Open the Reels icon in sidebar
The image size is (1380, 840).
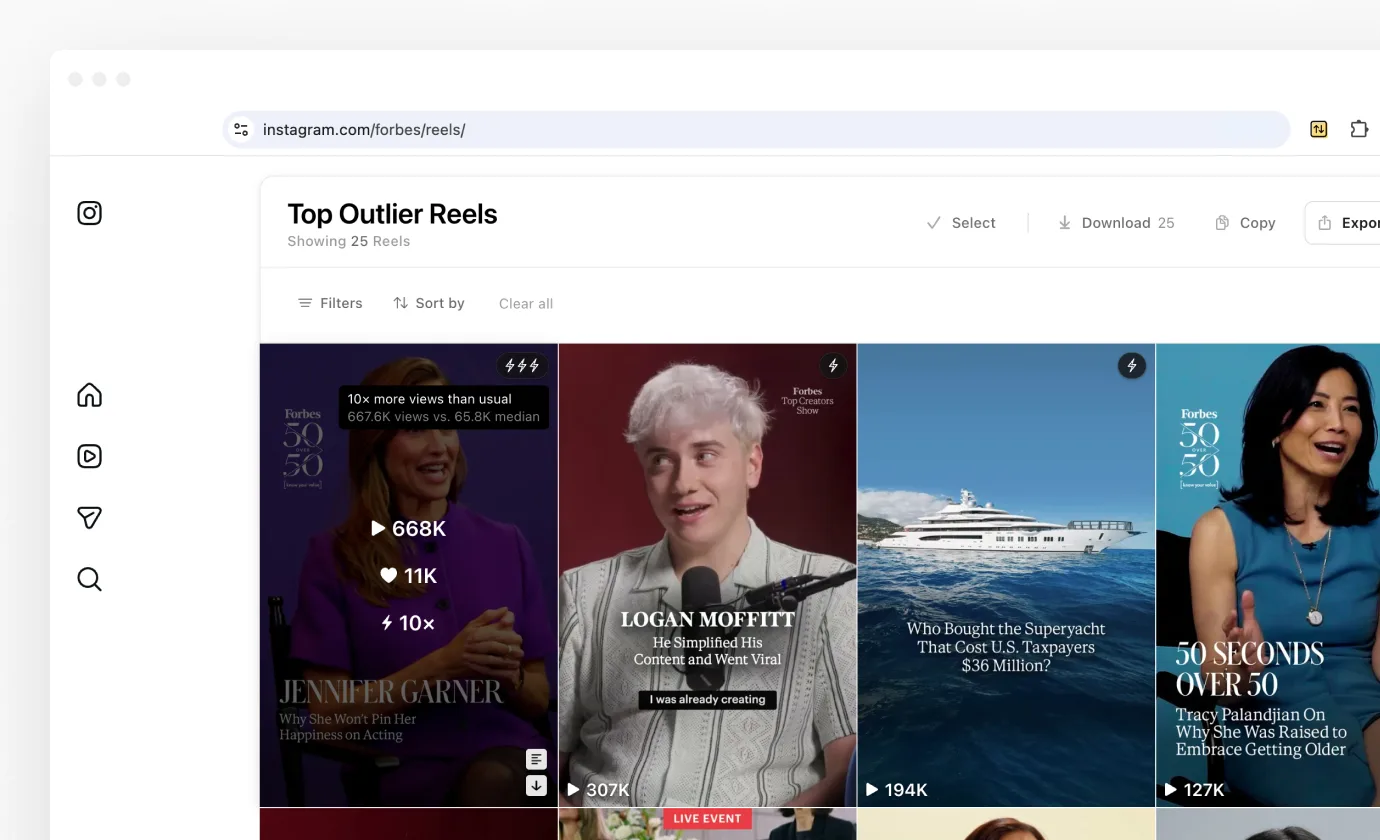(90, 456)
